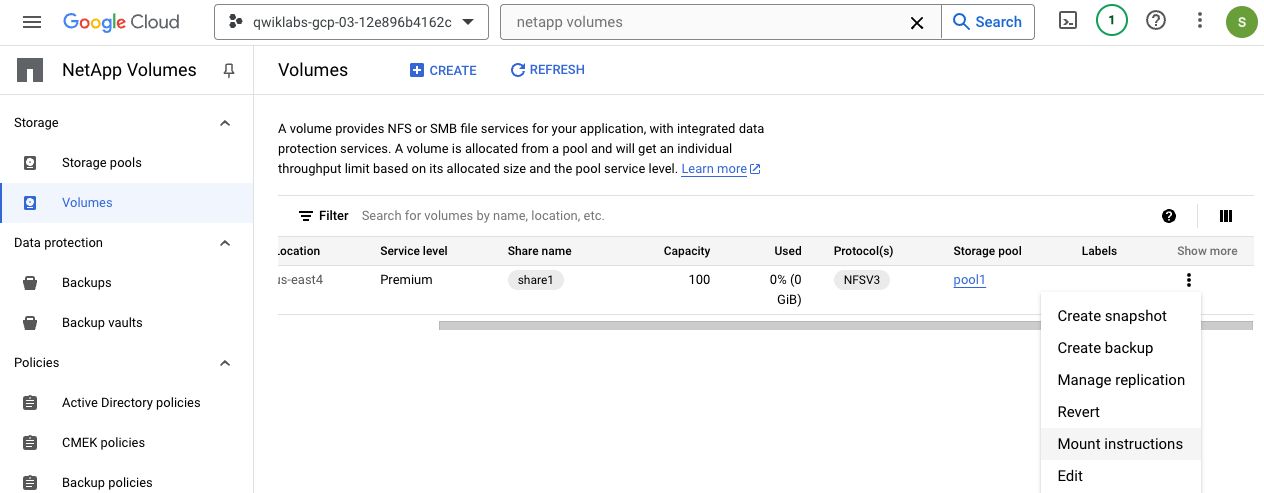Click the NetApp Volumes product icon
The width and height of the screenshot is (1264, 493).
[30, 71]
